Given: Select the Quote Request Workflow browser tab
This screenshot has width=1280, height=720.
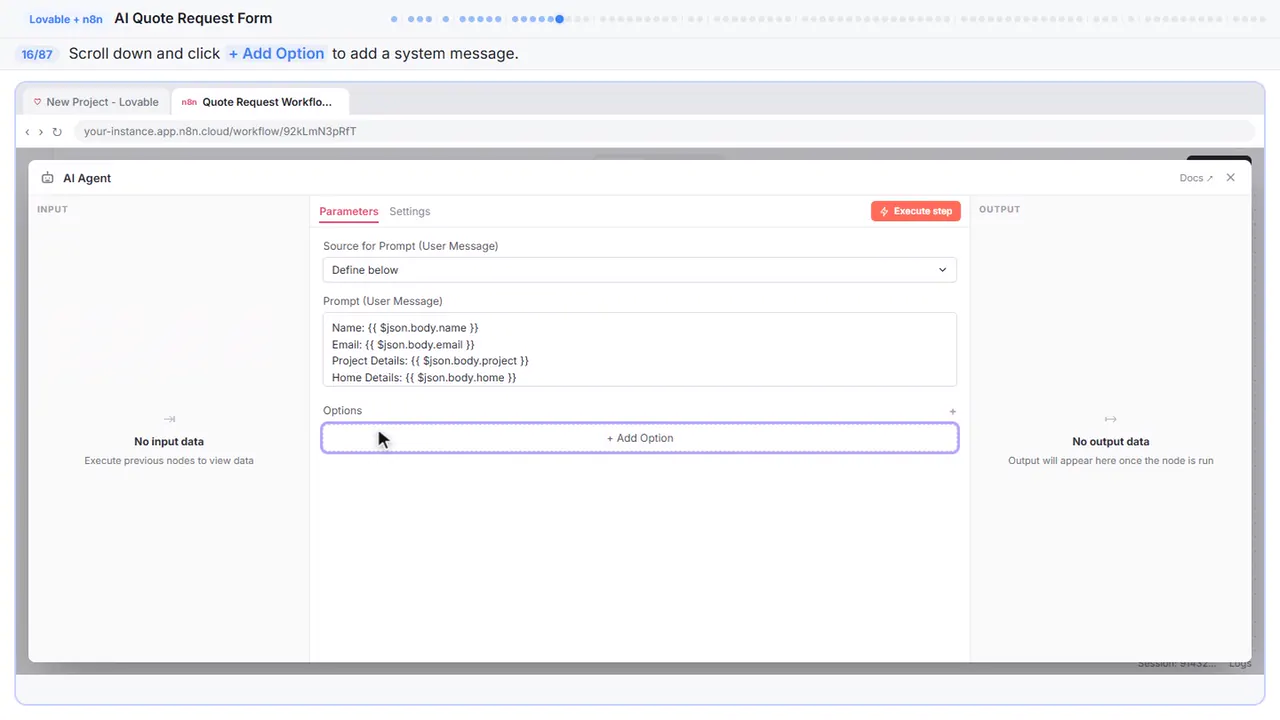Looking at the screenshot, I should [260, 102].
